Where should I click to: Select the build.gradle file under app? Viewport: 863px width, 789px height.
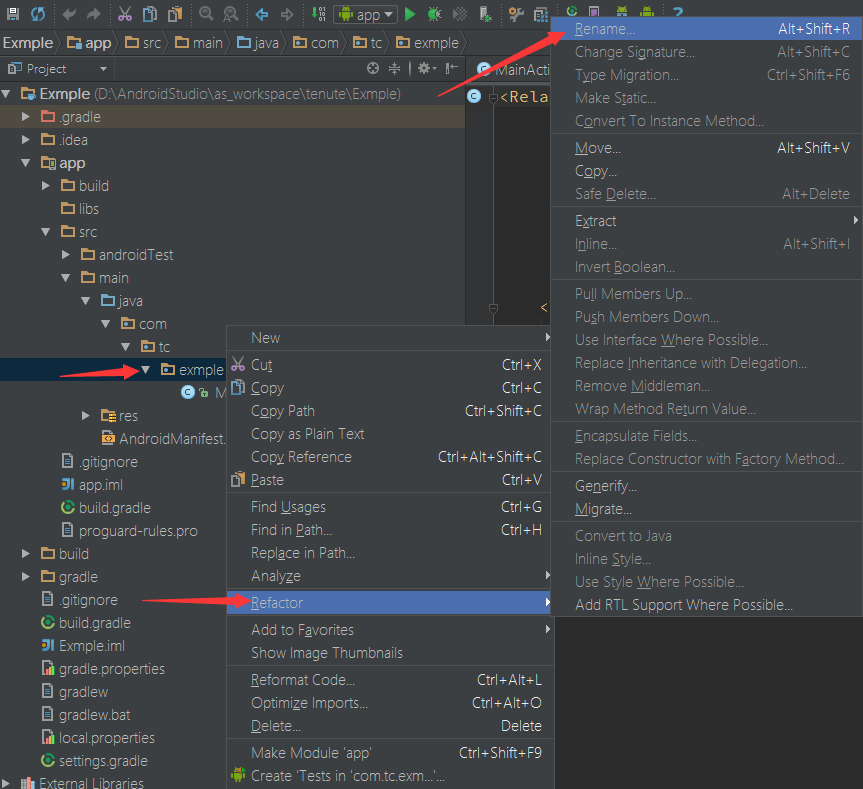[106, 507]
